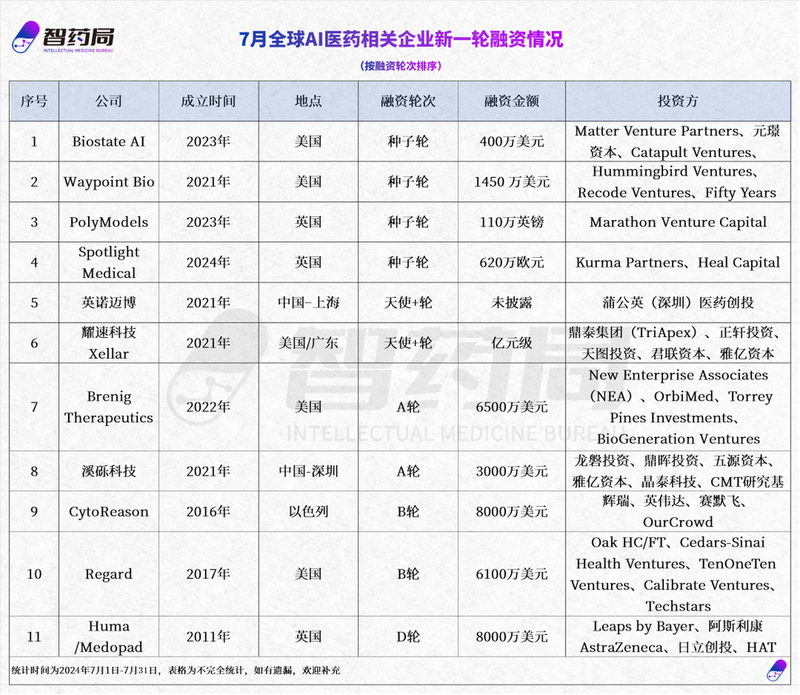Select the Spotlight Medical company cell
Image resolution: width=800 pixels, height=695 pixels.
[109, 262]
